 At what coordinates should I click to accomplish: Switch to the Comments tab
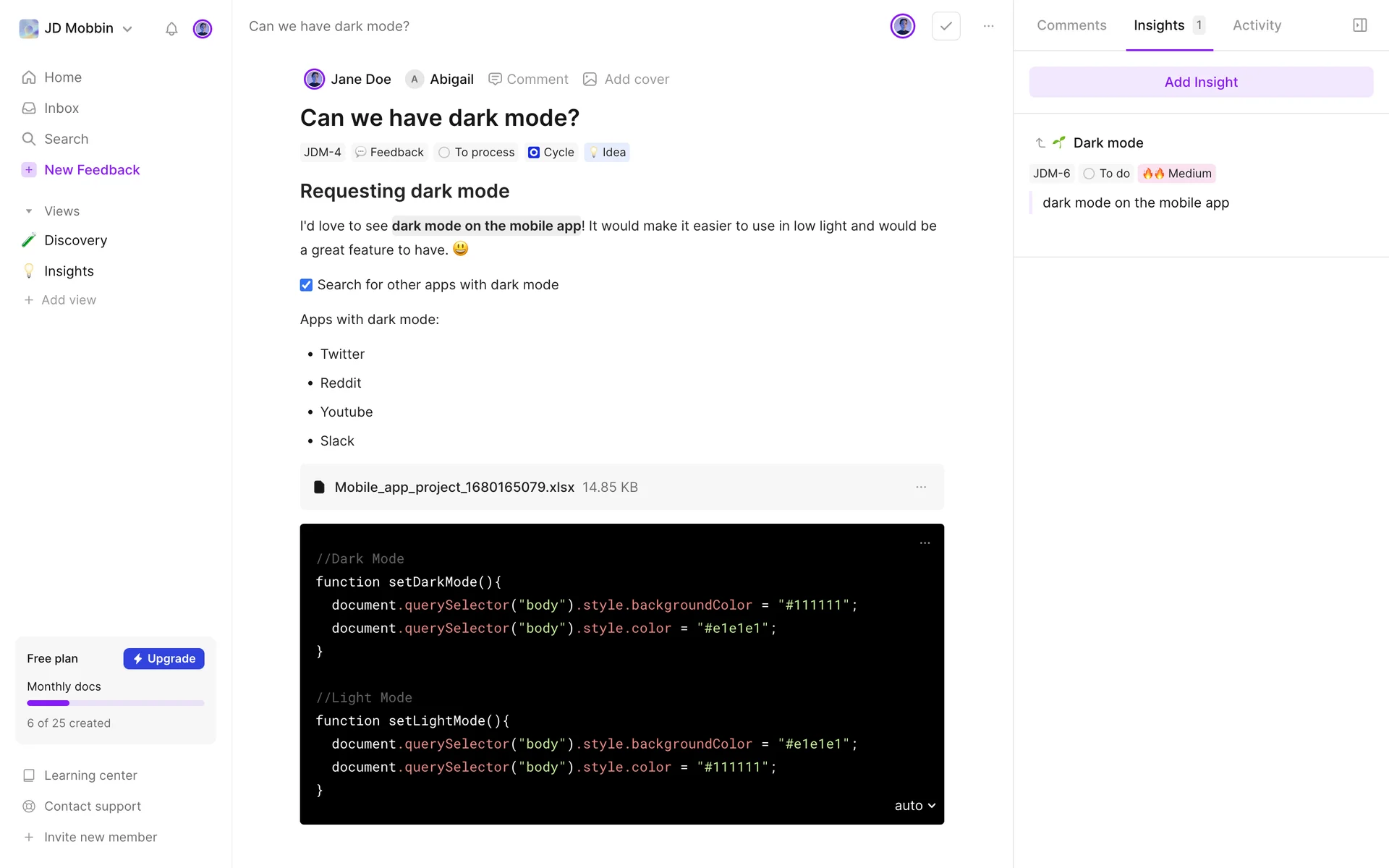(x=1071, y=25)
